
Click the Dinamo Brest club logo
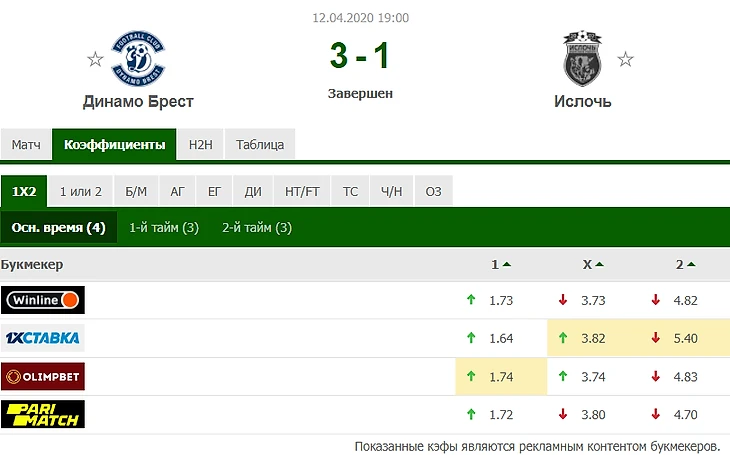point(138,58)
